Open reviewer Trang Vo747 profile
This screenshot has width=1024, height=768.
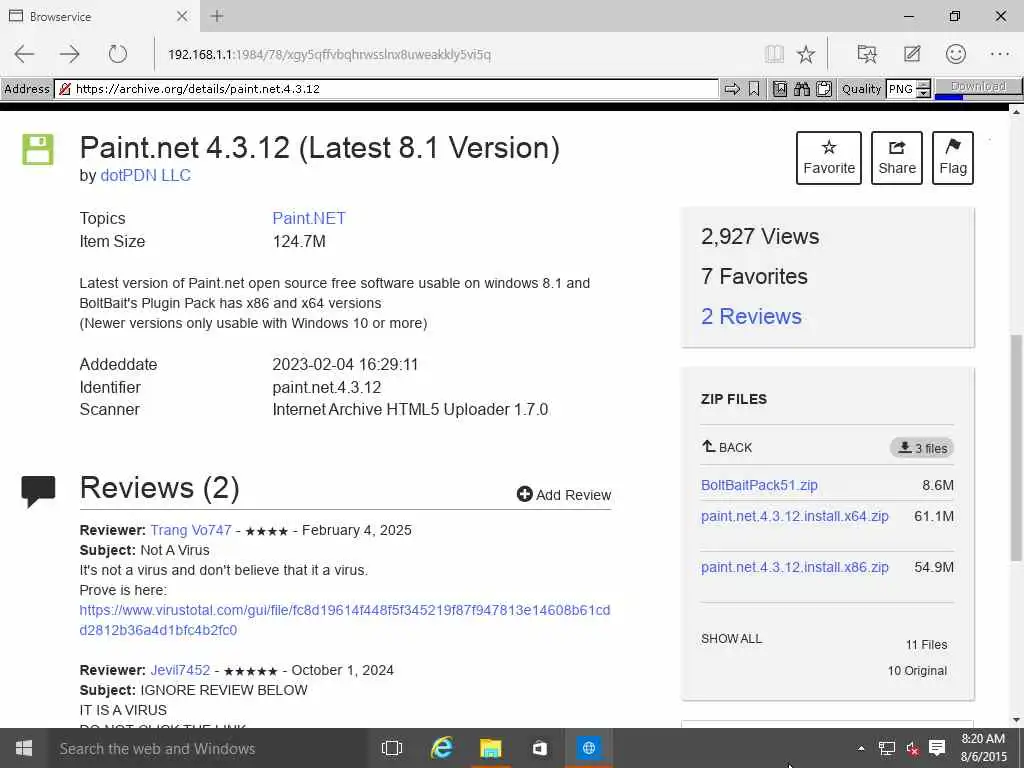point(191,530)
